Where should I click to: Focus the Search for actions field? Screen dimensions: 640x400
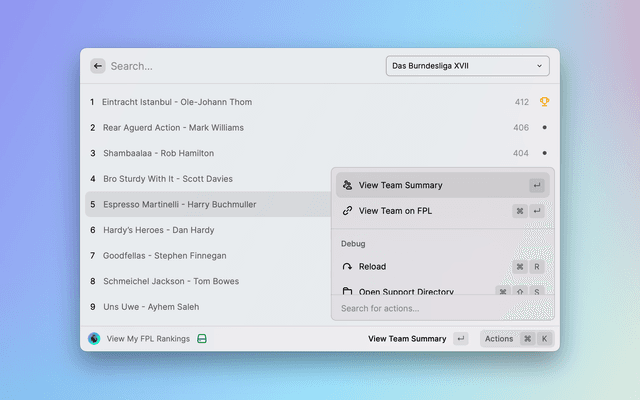tap(440, 309)
